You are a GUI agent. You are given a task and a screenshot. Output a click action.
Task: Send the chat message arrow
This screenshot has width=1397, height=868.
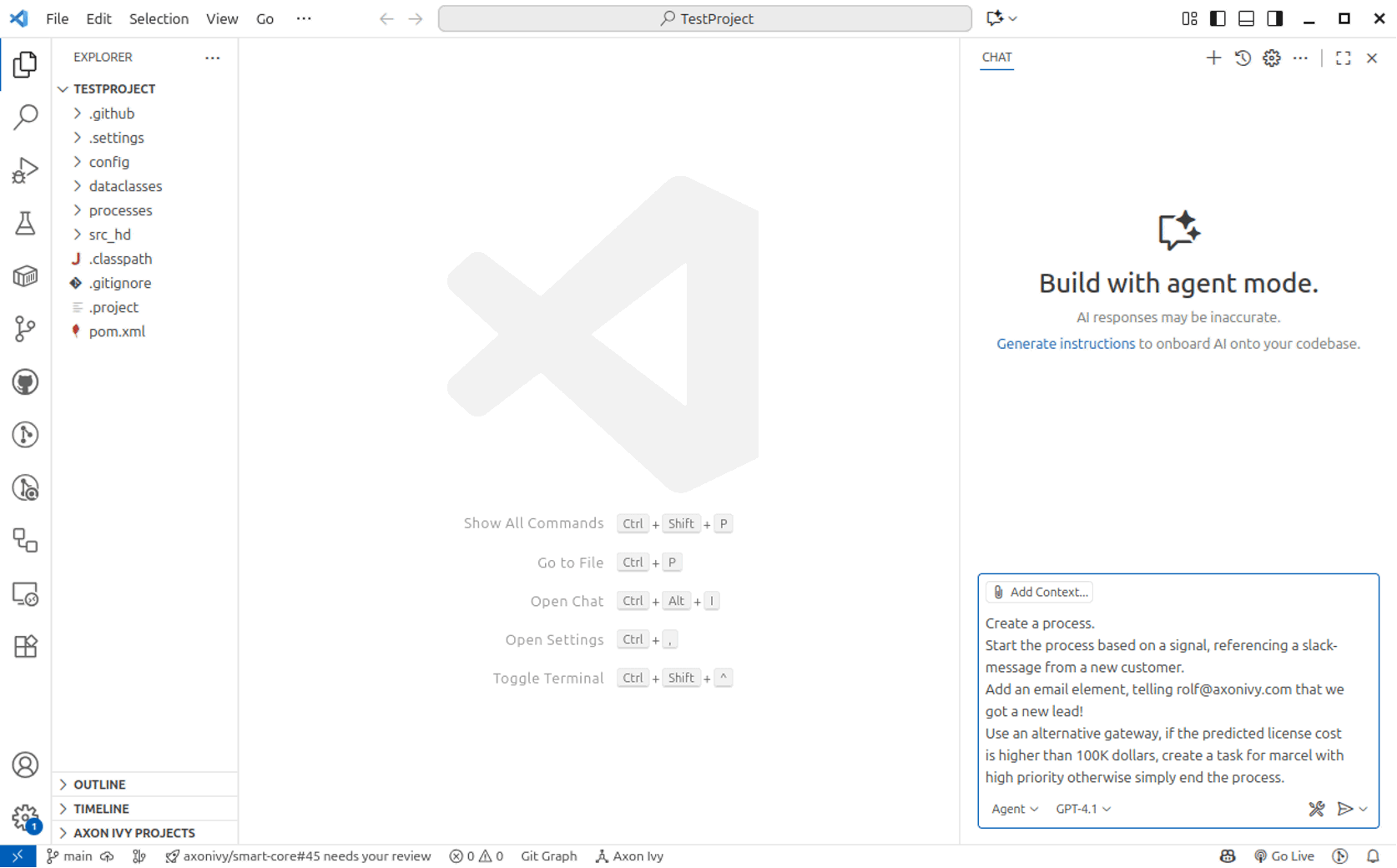[x=1344, y=809]
